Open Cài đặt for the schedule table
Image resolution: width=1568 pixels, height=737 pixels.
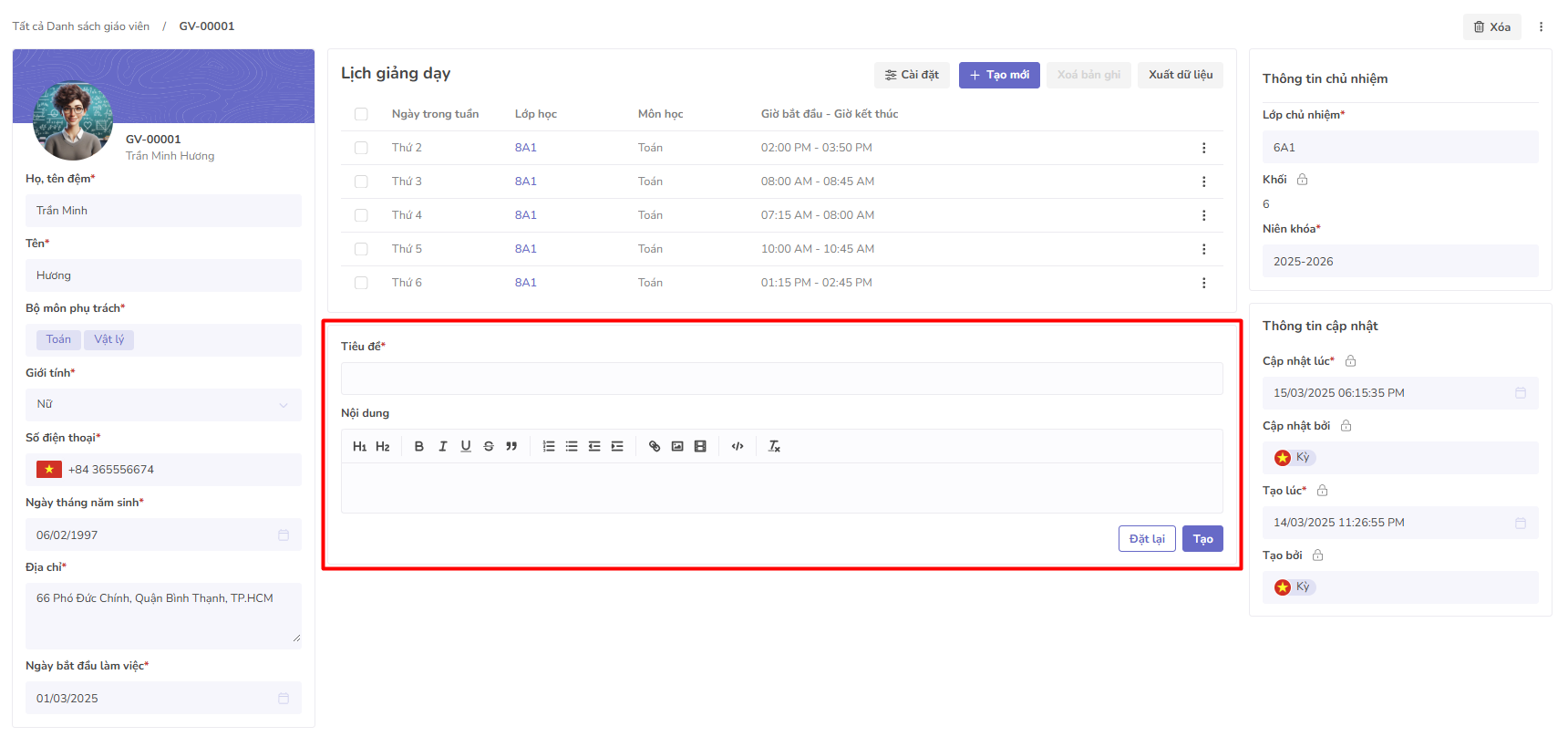pos(912,75)
